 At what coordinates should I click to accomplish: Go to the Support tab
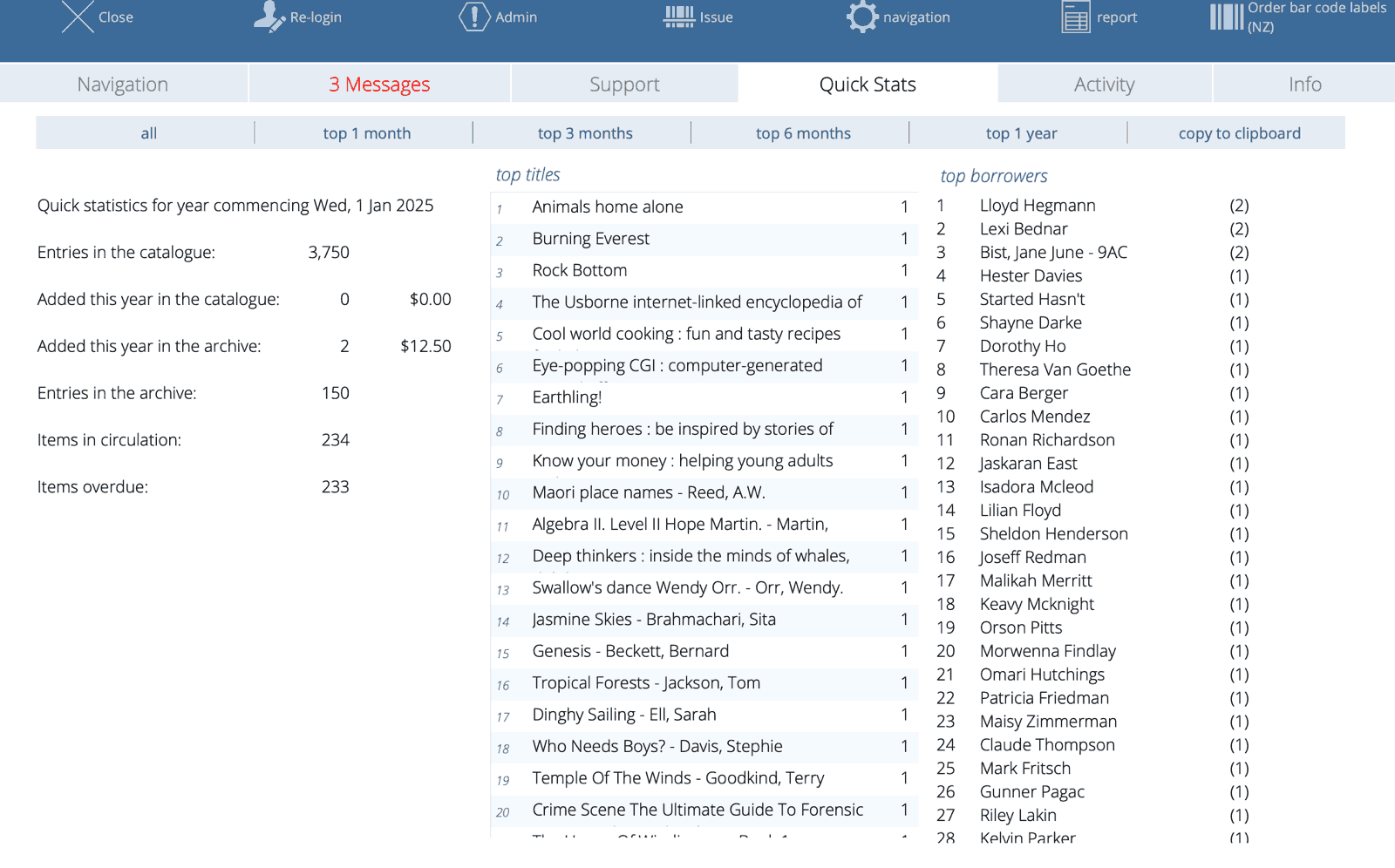tap(624, 85)
